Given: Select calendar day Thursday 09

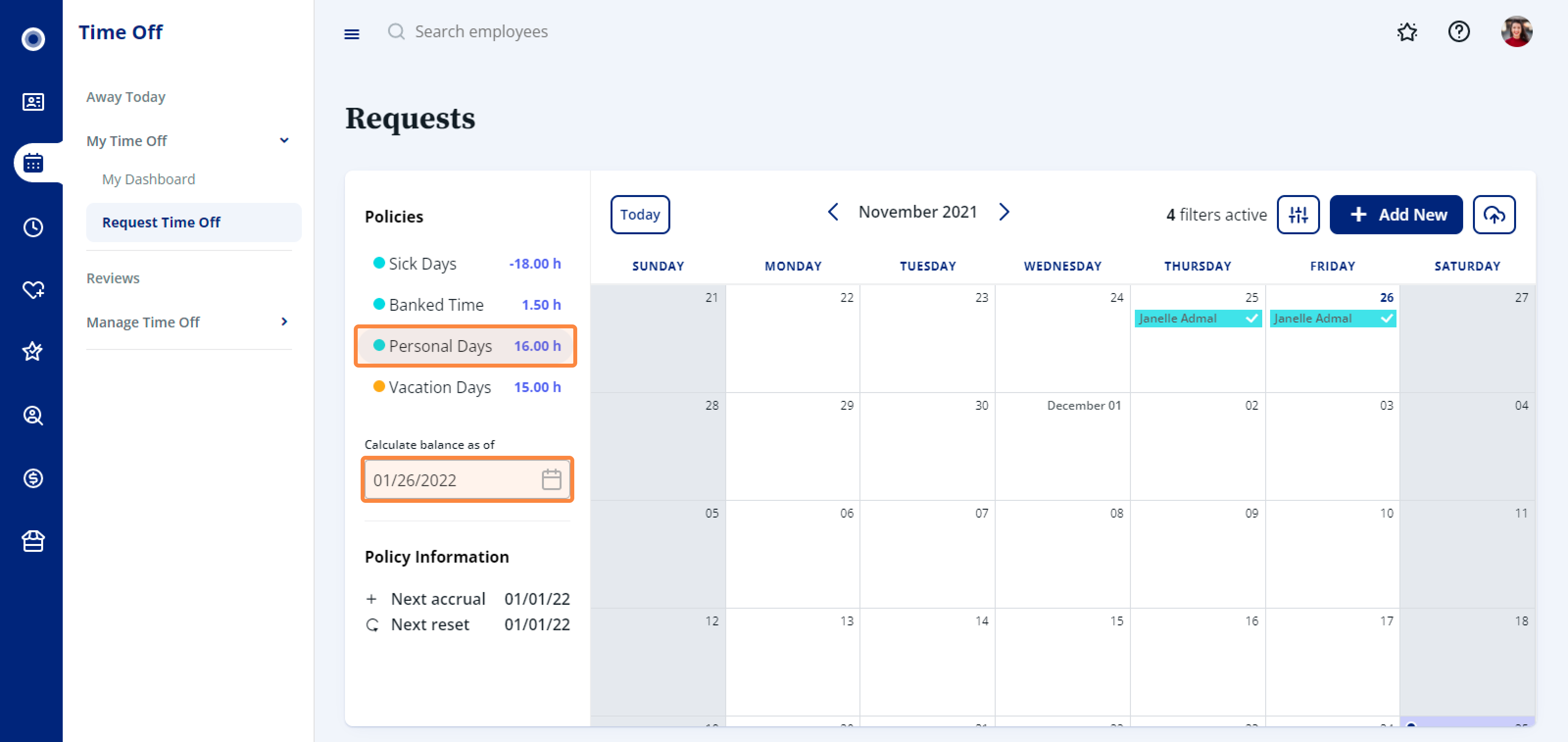Looking at the screenshot, I should coord(1197,554).
